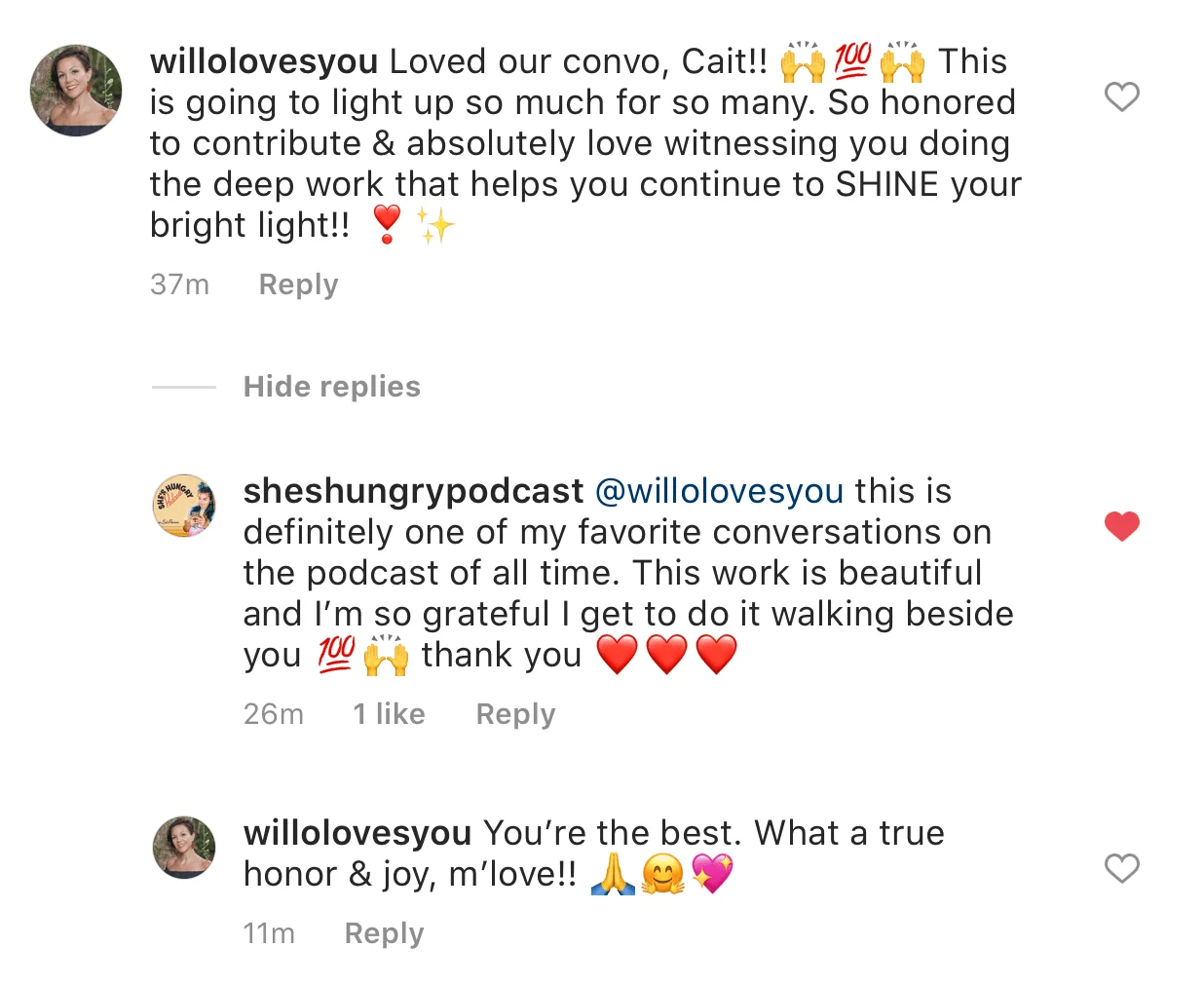Collapse the thread with Hide replies
Screen dimensions: 1204x985
(332, 386)
